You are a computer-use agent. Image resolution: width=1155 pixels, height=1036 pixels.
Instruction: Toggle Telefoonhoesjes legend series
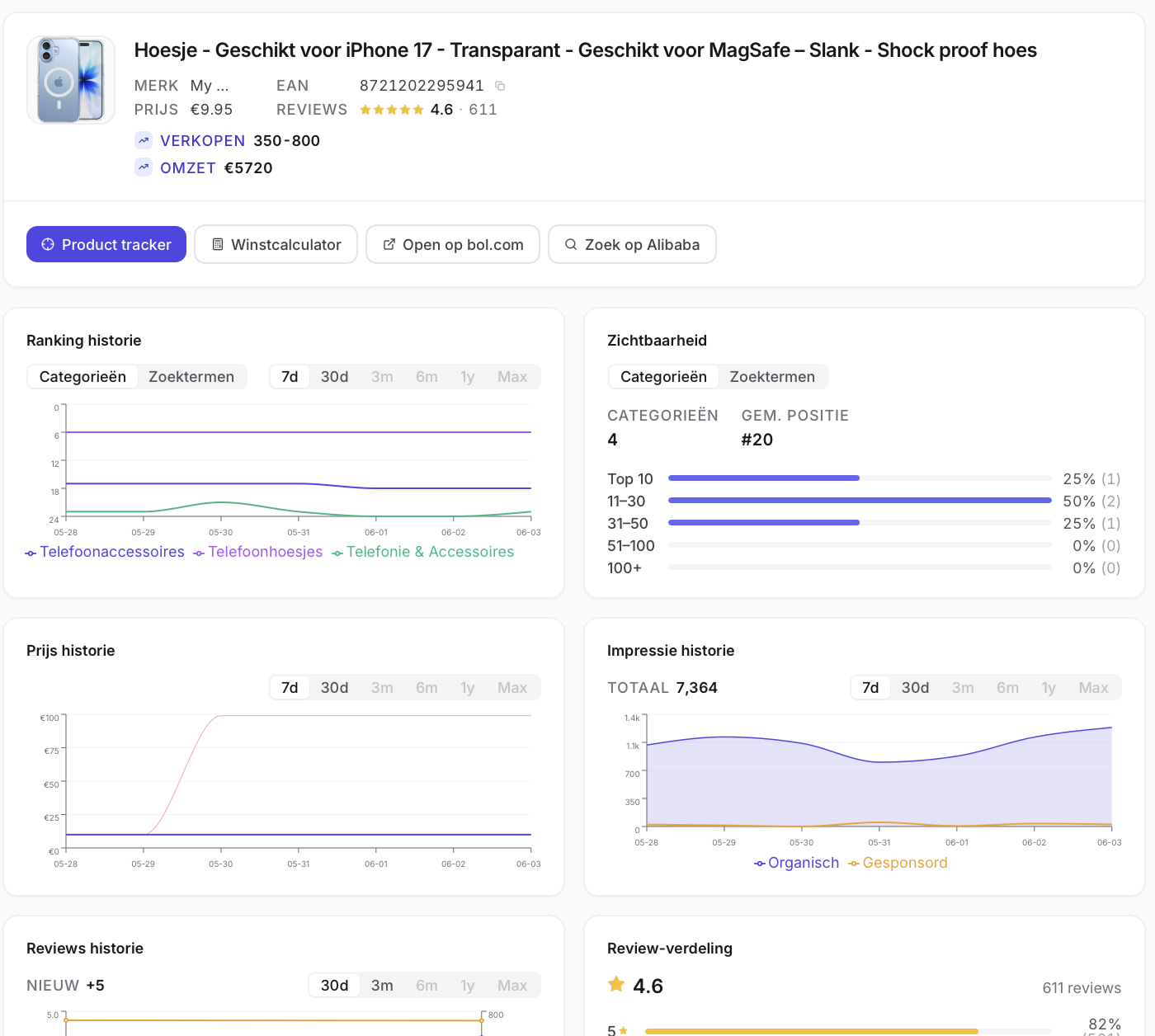click(x=258, y=552)
